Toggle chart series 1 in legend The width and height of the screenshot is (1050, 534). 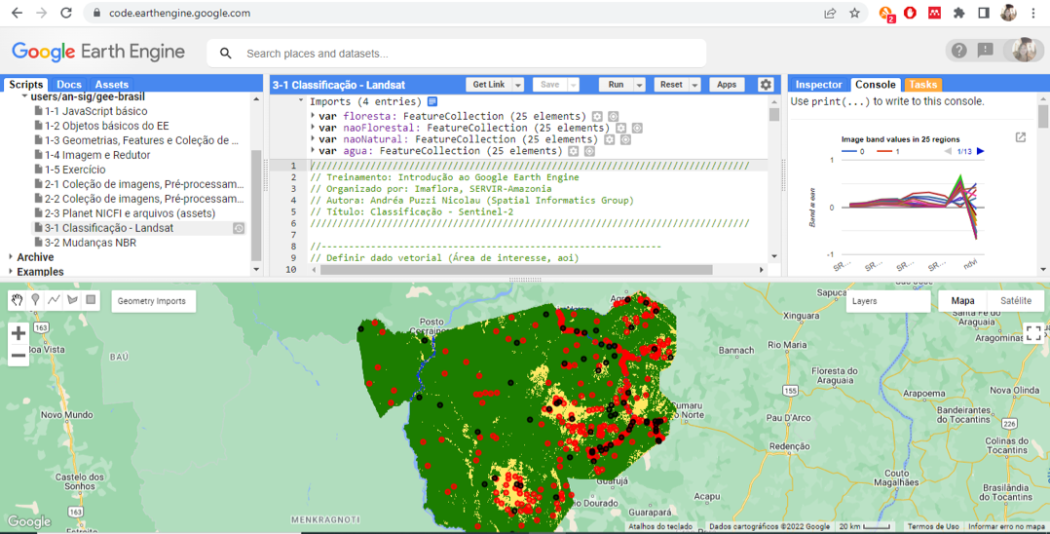point(889,151)
